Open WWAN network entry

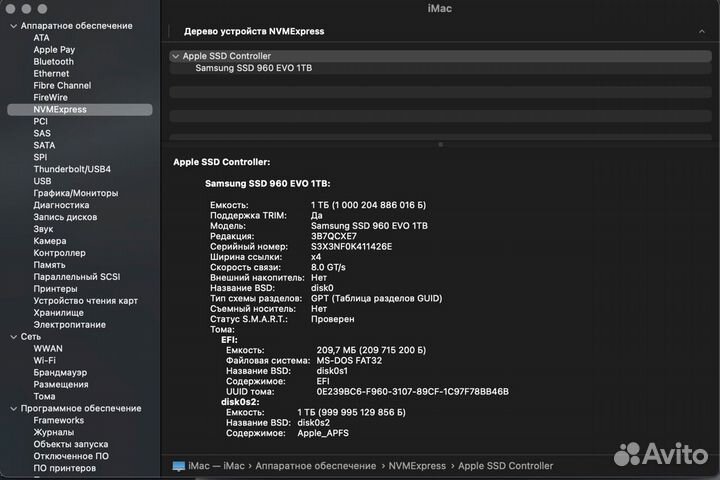pyautogui.click(x=48, y=349)
